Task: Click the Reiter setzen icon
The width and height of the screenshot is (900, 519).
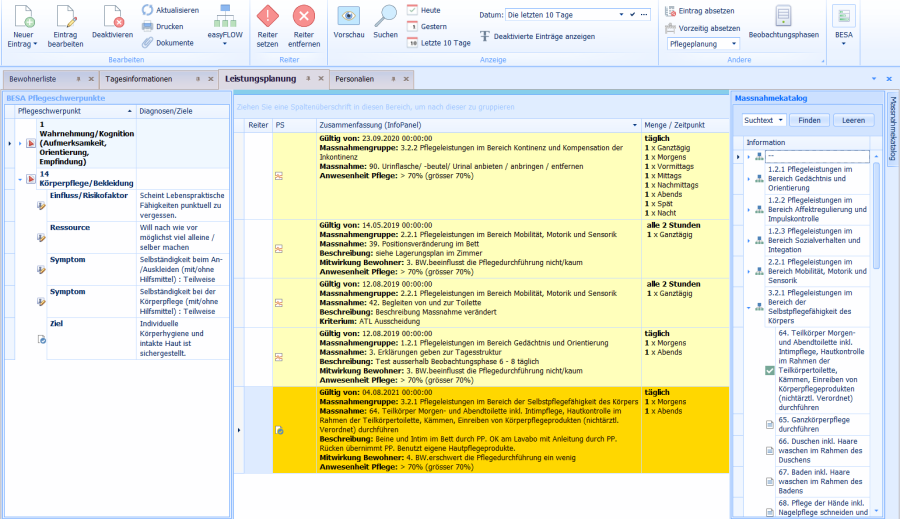Action: [268, 17]
